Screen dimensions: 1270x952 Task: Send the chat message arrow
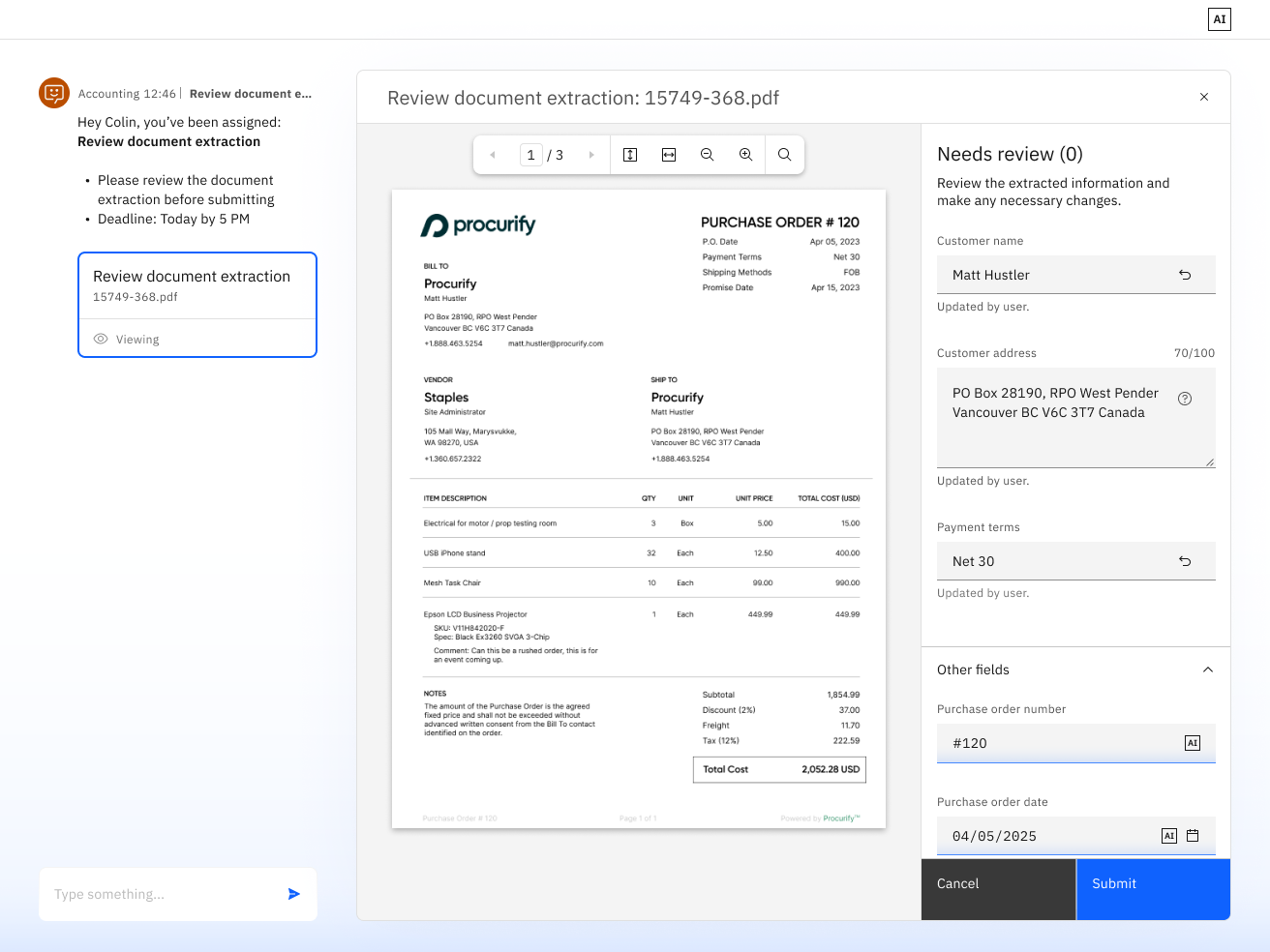click(294, 894)
